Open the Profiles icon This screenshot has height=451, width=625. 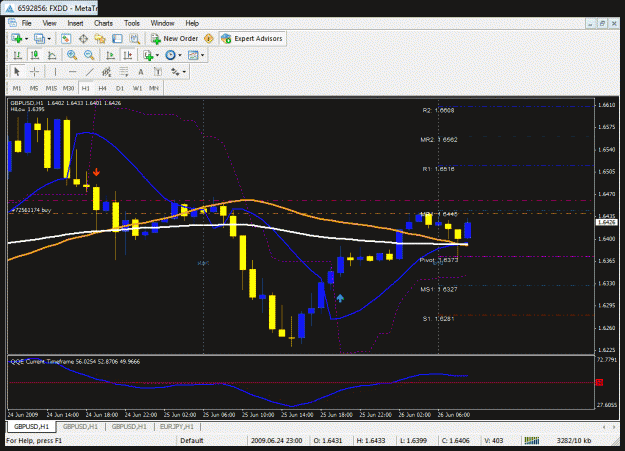[x=39, y=39]
